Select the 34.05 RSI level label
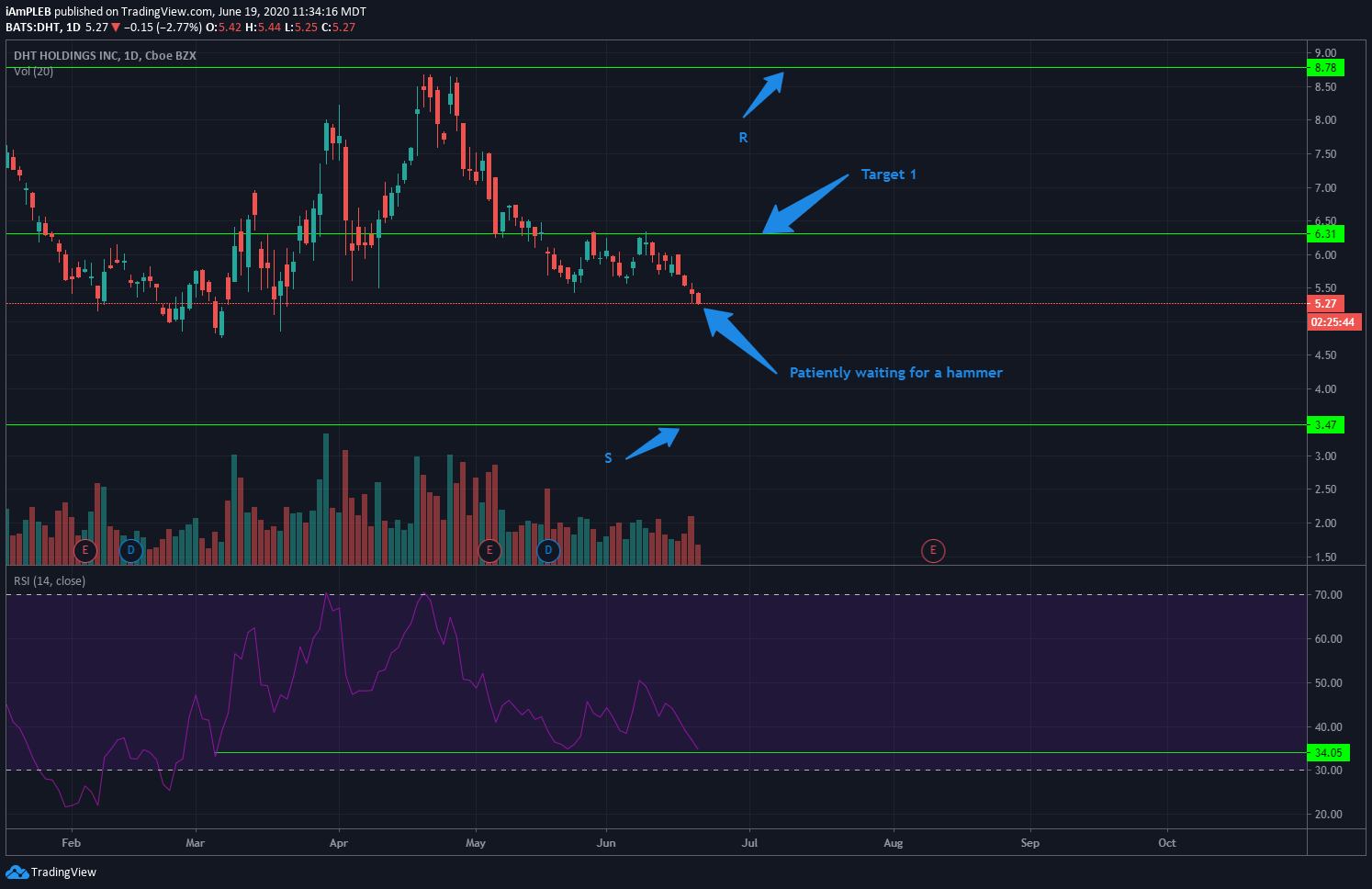The height and width of the screenshot is (889, 1372). [x=1328, y=753]
